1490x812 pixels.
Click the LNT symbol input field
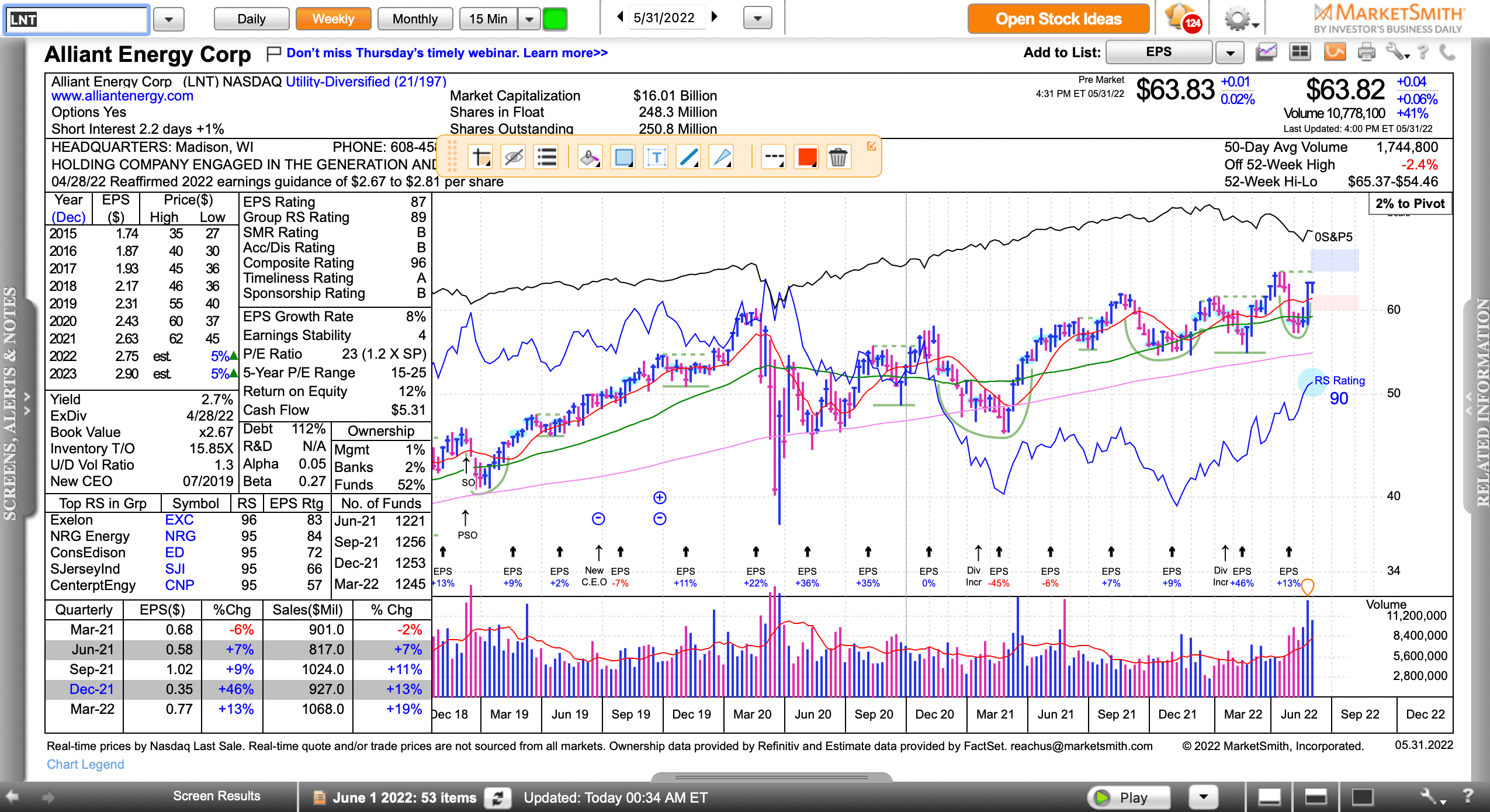pos(77,19)
